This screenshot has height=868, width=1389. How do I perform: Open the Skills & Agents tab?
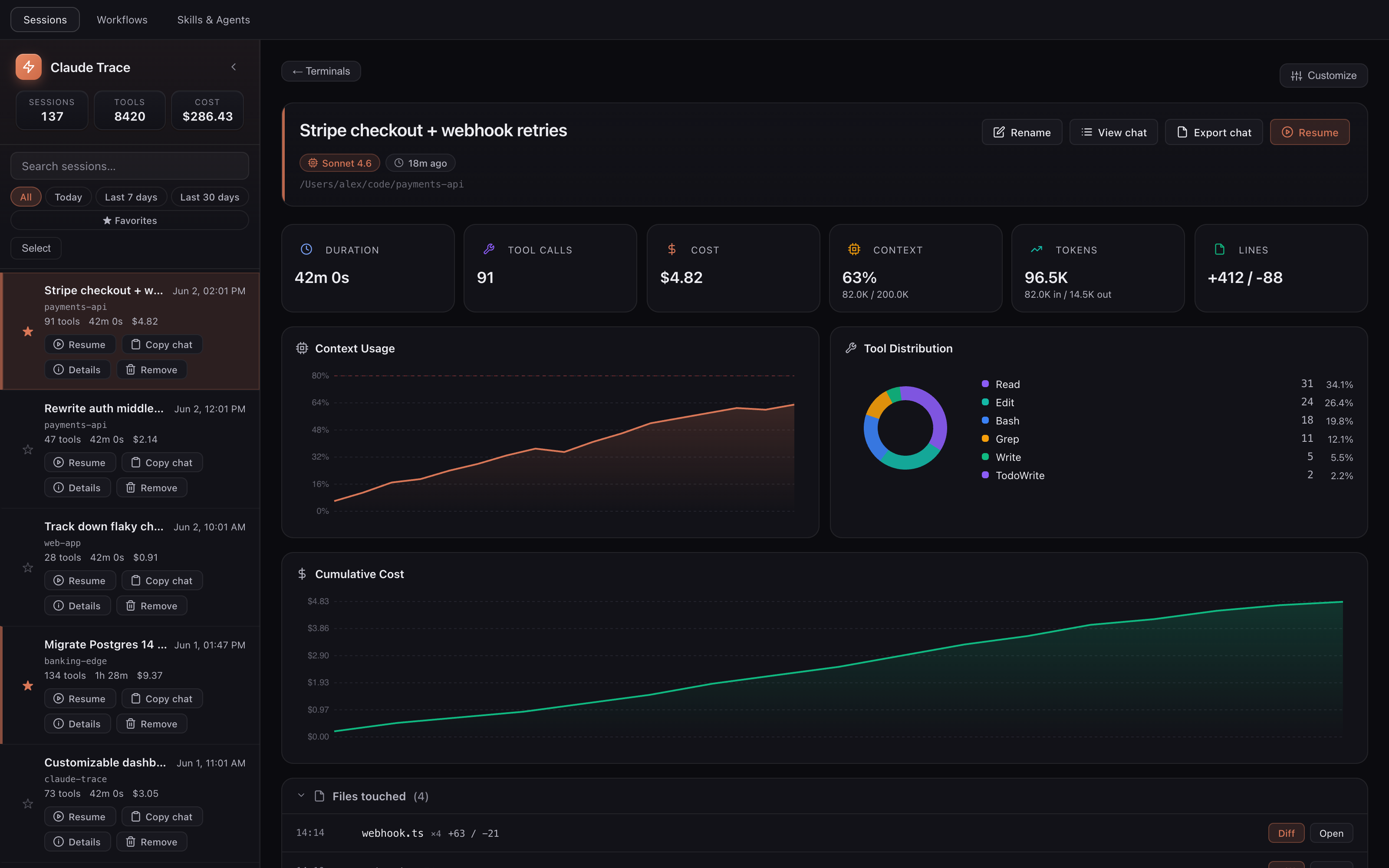pos(214,20)
